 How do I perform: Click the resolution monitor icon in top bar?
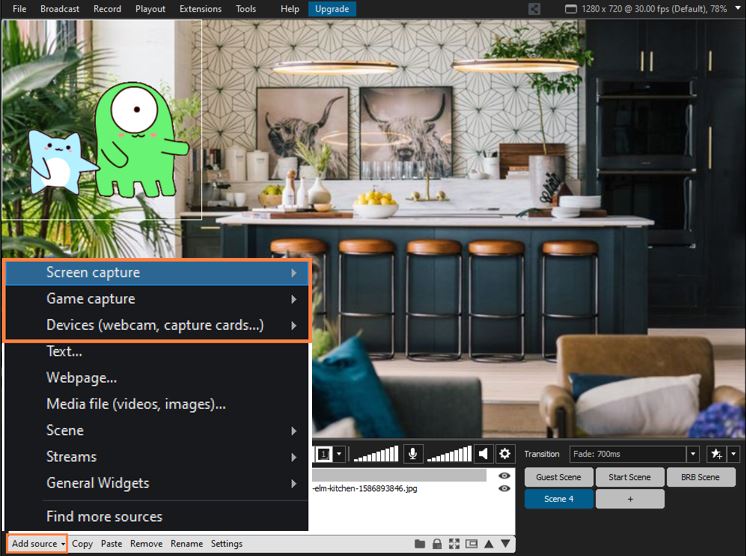(x=570, y=9)
